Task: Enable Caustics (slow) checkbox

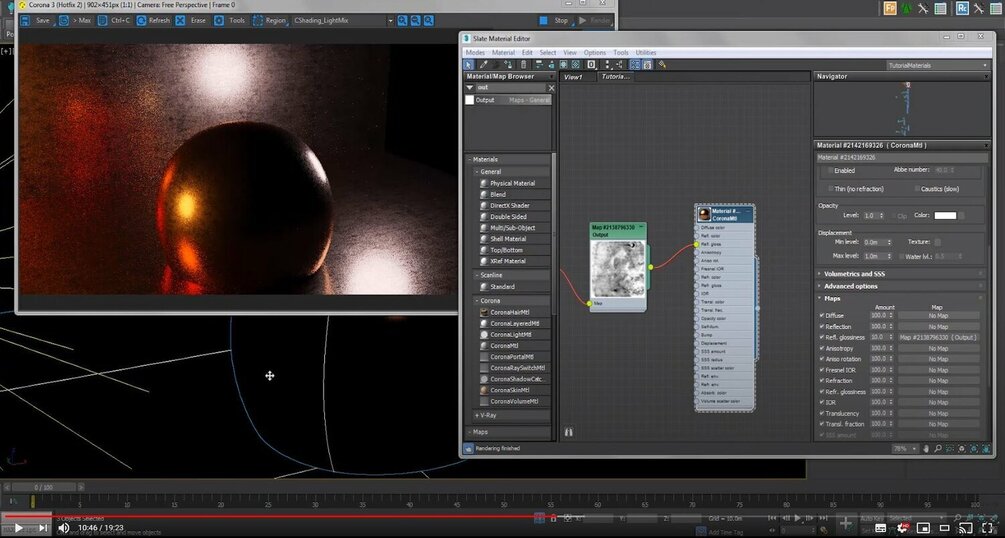Action: pos(917,189)
